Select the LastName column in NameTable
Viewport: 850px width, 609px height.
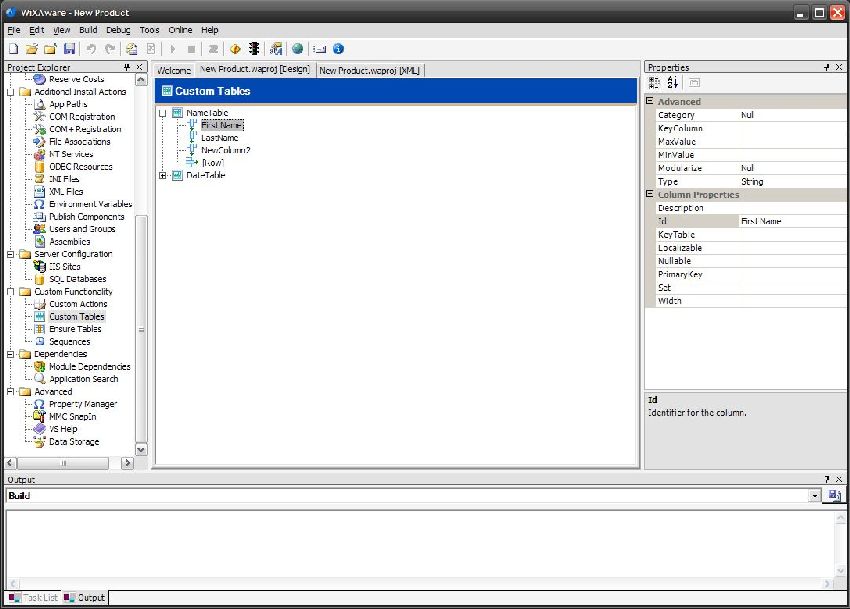(x=220, y=138)
